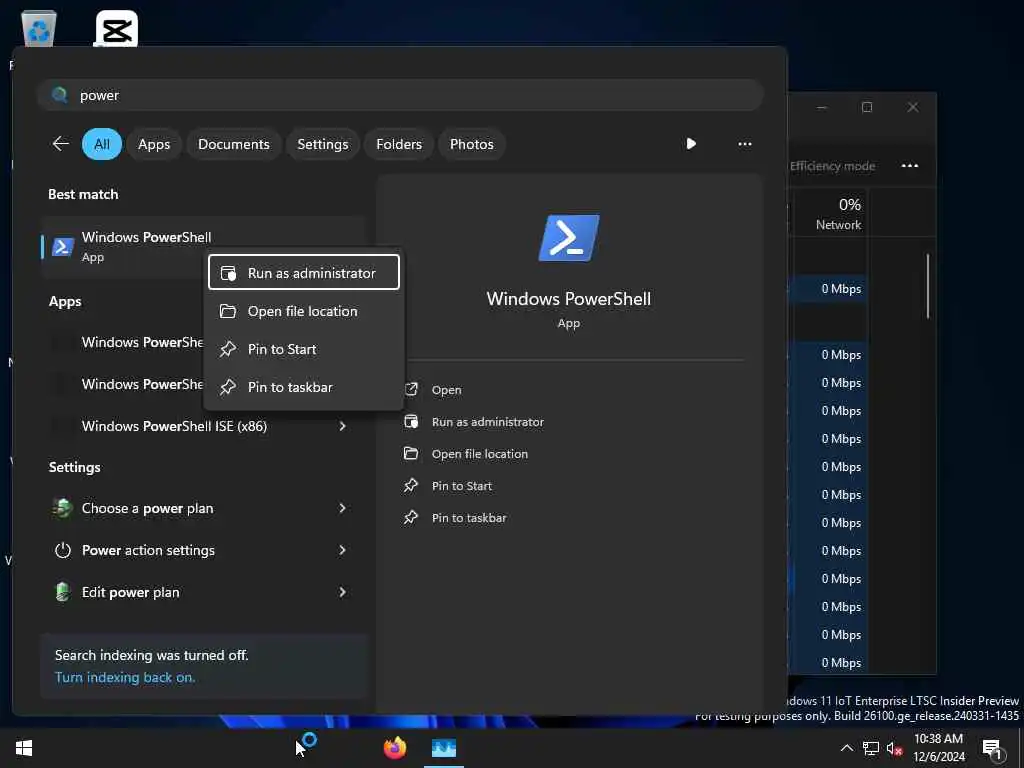The height and width of the screenshot is (768, 1024).
Task: Click preview pane Pin to Start pin icon
Action: click(411, 485)
